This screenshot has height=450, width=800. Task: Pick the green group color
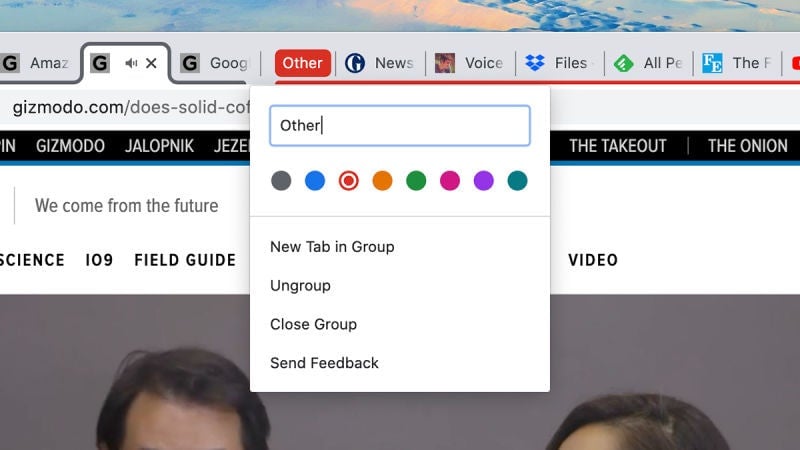(x=416, y=181)
